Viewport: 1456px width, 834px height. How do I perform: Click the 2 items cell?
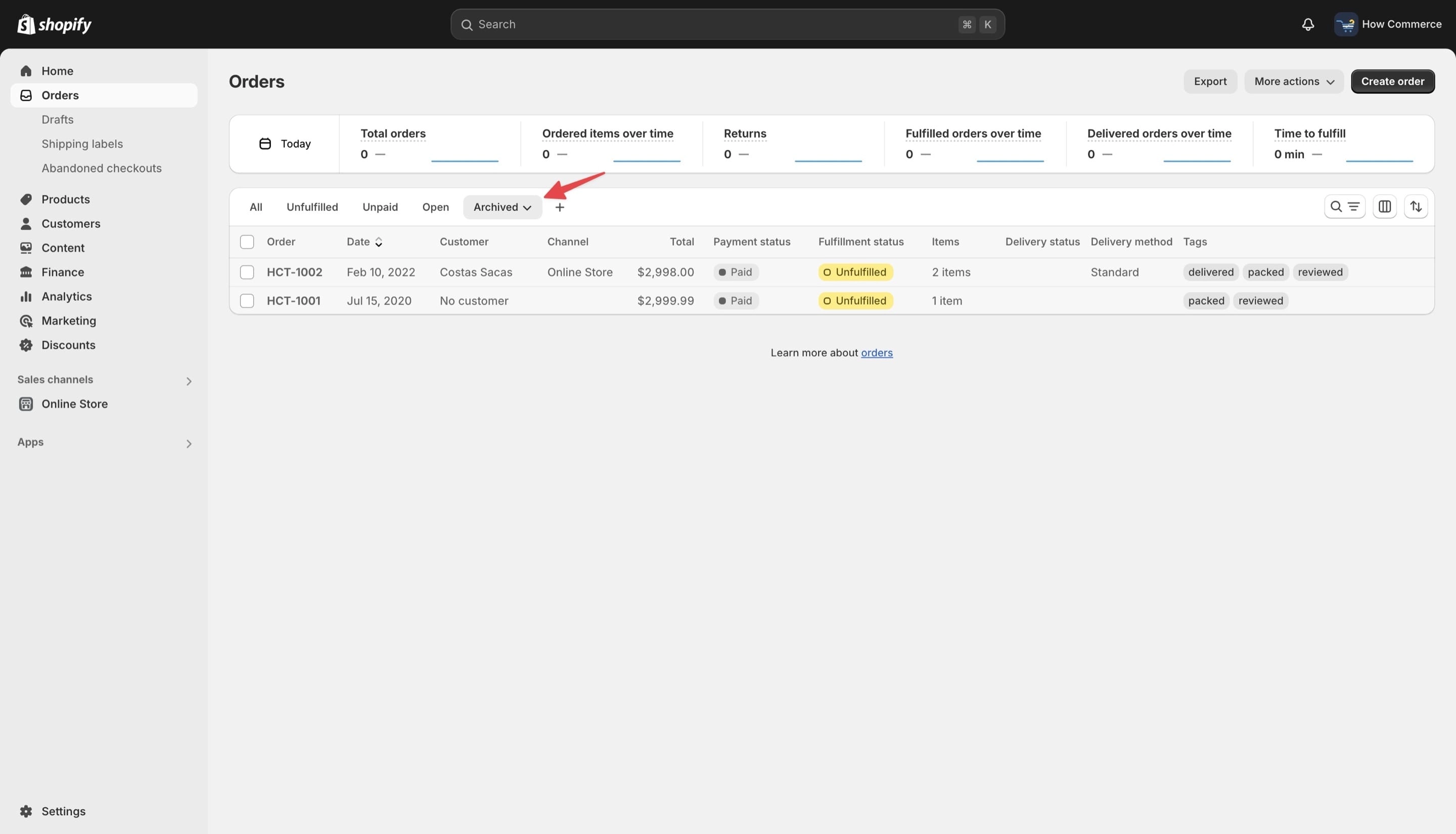tap(950, 272)
